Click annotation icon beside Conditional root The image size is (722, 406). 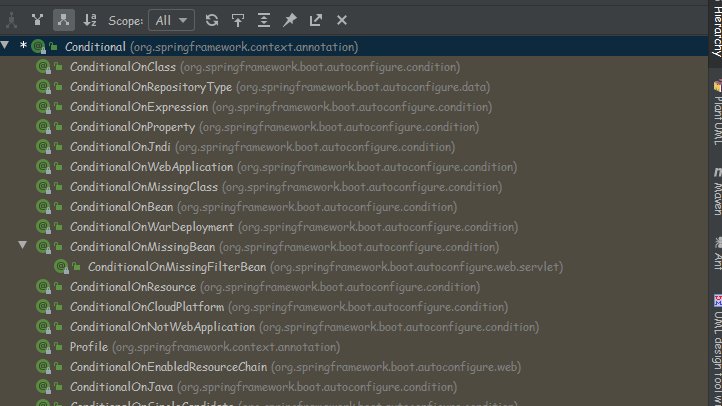39,46
